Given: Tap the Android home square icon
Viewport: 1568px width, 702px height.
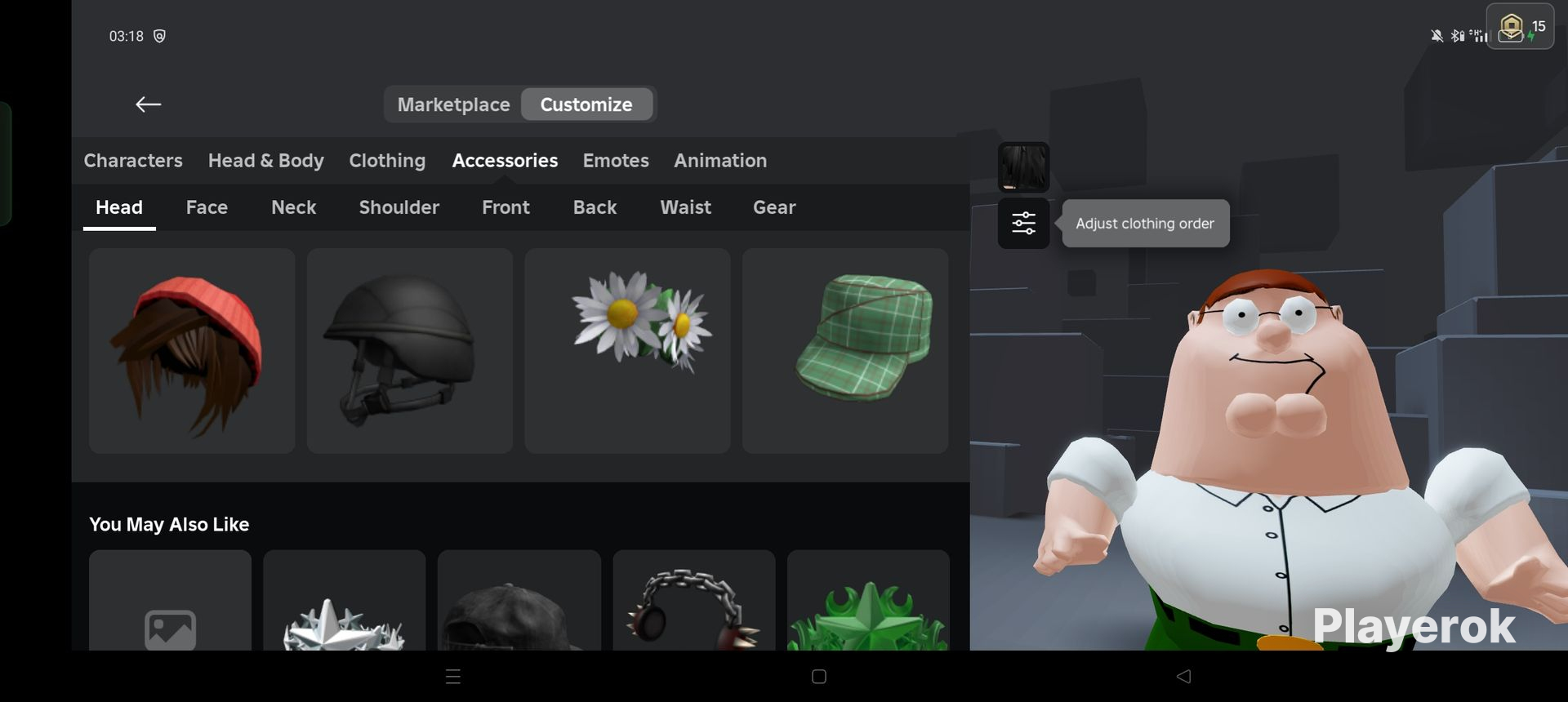Looking at the screenshot, I should click(x=819, y=676).
